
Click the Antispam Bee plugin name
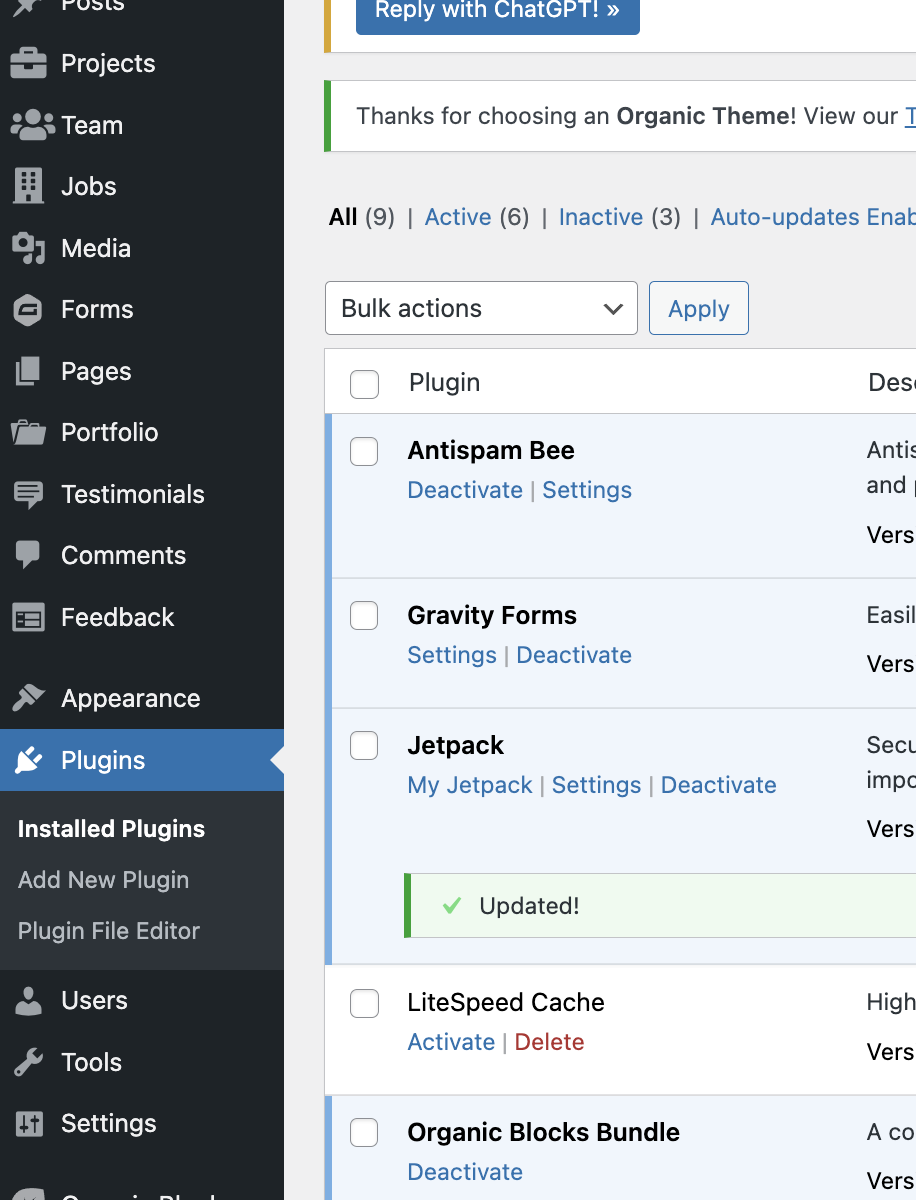point(491,451)
